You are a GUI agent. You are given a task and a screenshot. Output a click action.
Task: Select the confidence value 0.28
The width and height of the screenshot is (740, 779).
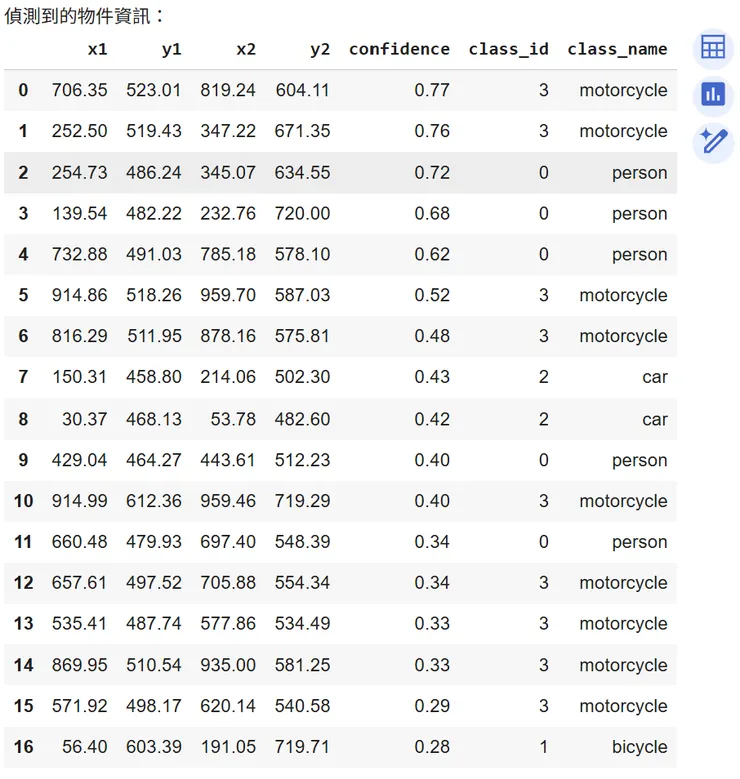432,747
